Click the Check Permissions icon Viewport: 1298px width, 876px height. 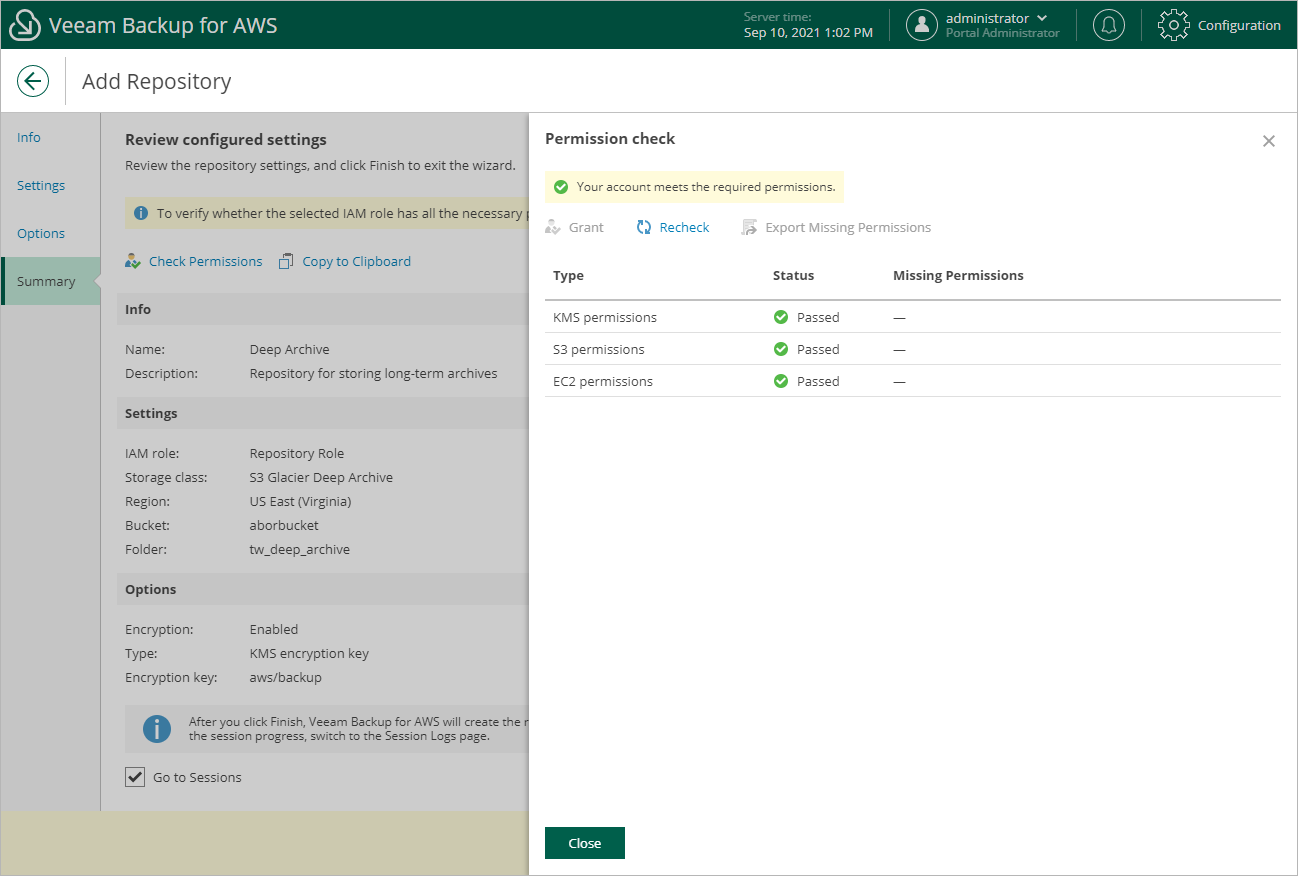(x=133, y=261)
